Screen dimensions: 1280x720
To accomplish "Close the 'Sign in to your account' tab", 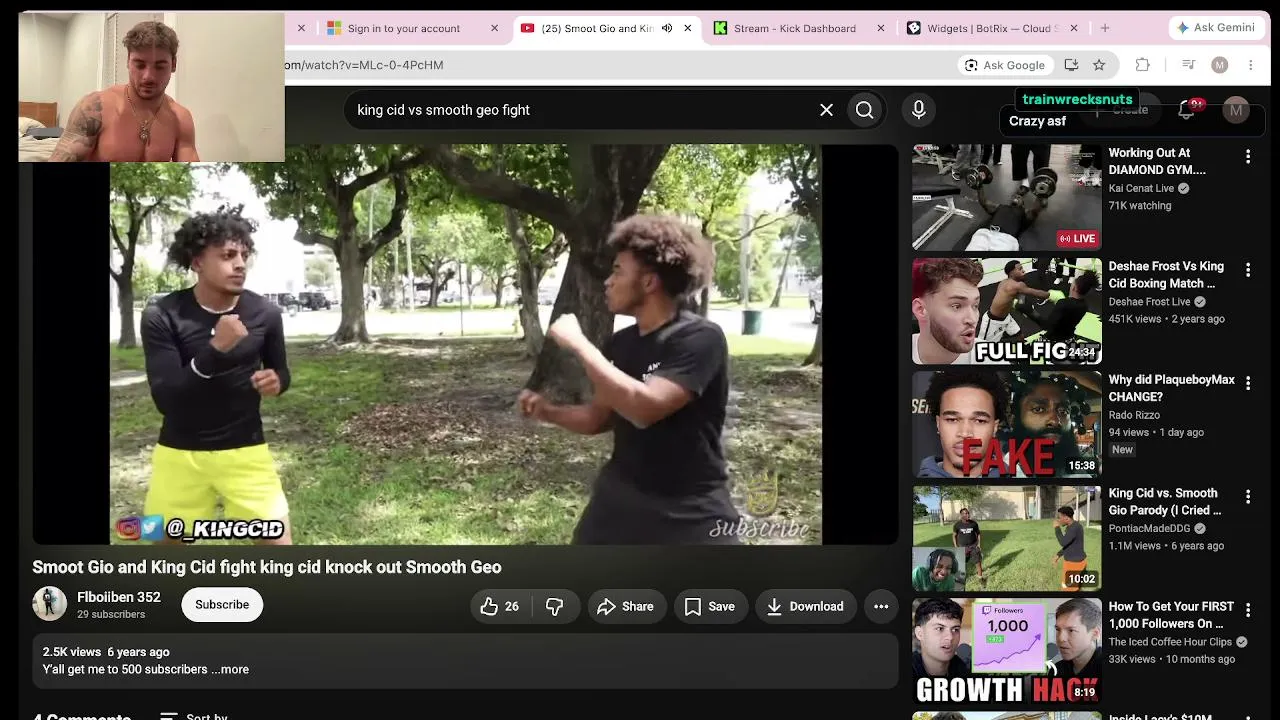I will coord(494,28).
